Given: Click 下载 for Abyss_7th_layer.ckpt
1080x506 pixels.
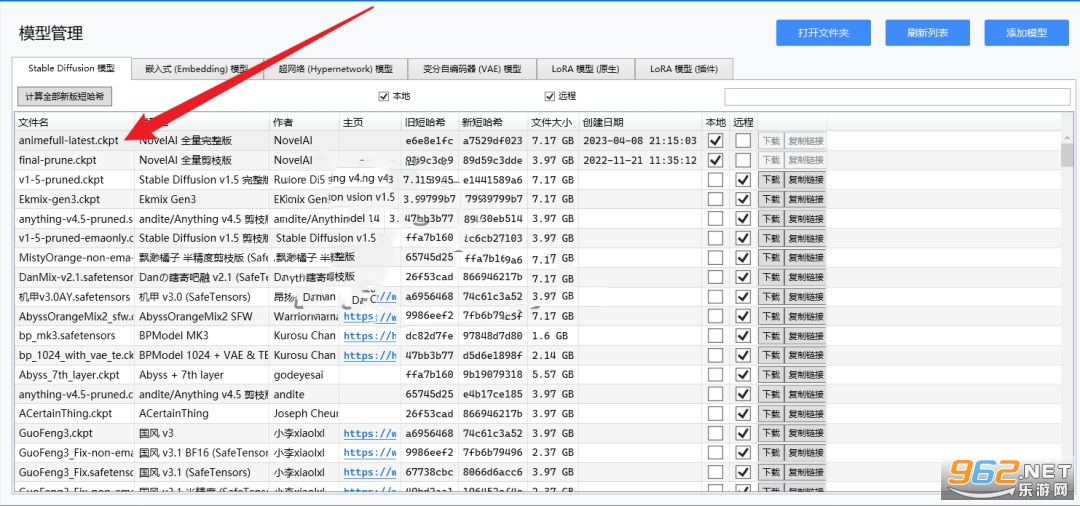Looking at the screenshot, I should (771, 375).
